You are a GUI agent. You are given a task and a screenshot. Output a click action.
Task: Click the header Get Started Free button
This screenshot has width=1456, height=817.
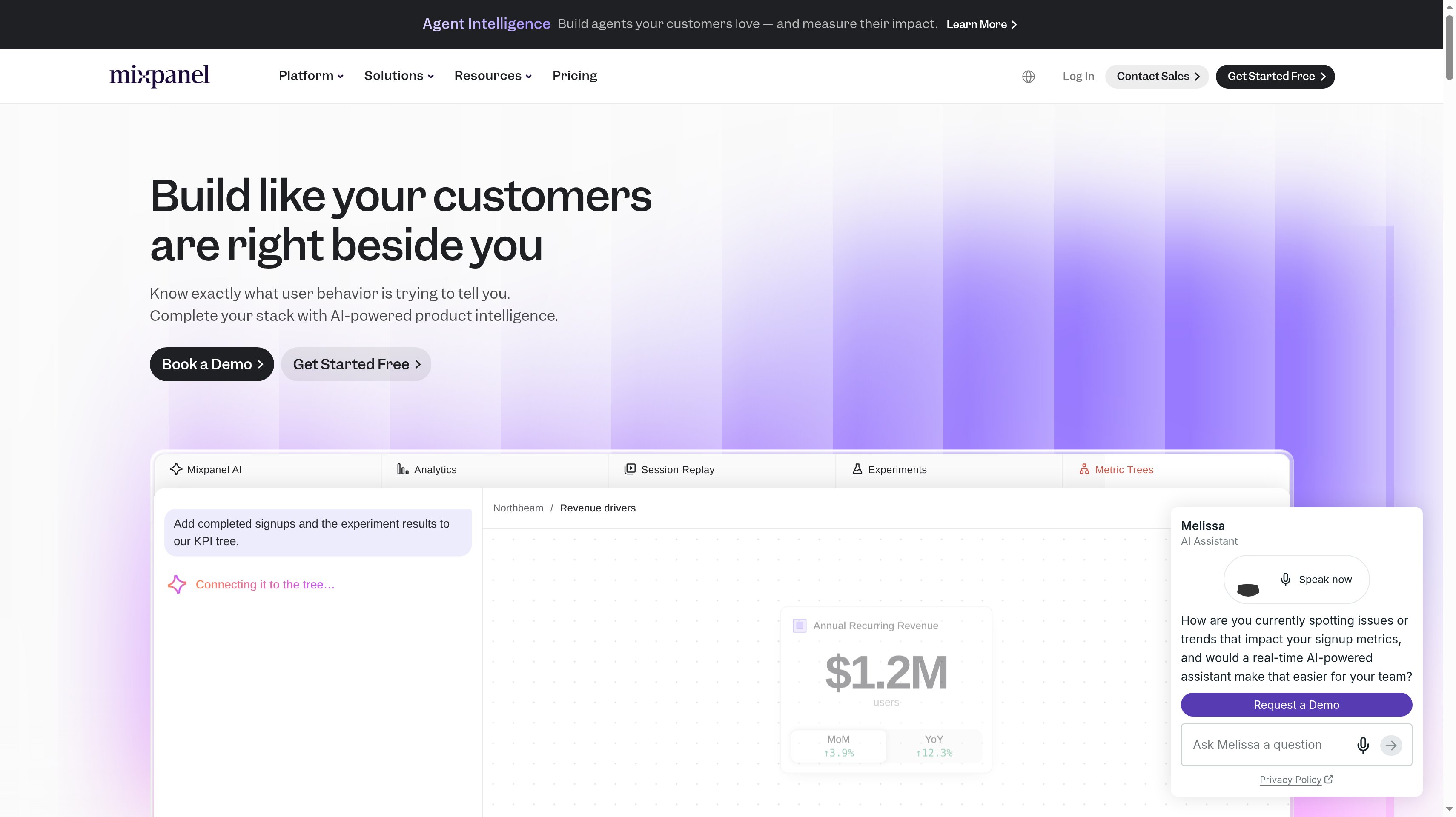pos(1275,76)
